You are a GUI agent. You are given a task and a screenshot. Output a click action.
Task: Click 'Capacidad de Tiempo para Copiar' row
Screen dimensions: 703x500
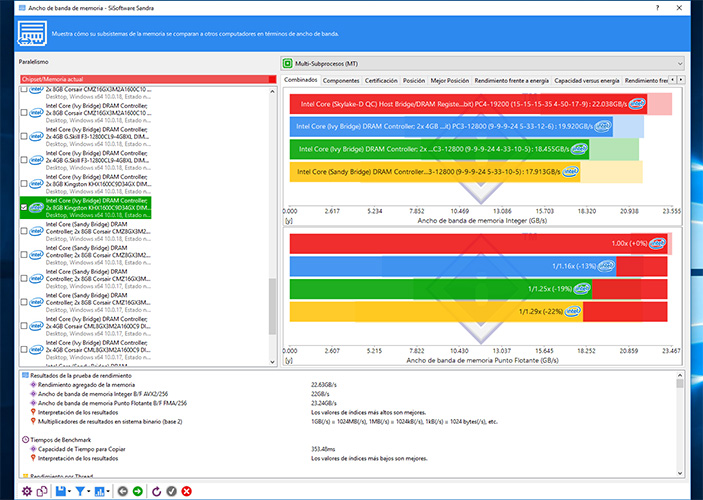point(82,449)
